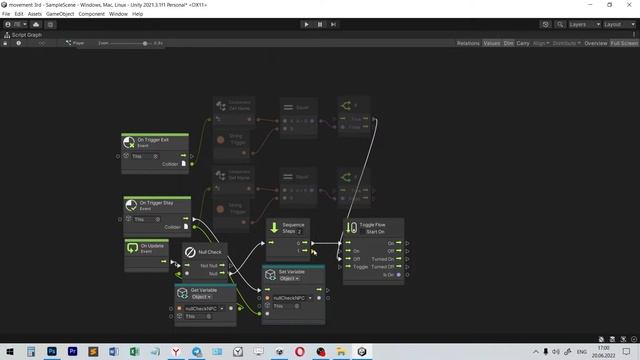640x360 pixels.
Task: Open the account dropdown arrow in toolbar
Action: (x=24, y=24)
